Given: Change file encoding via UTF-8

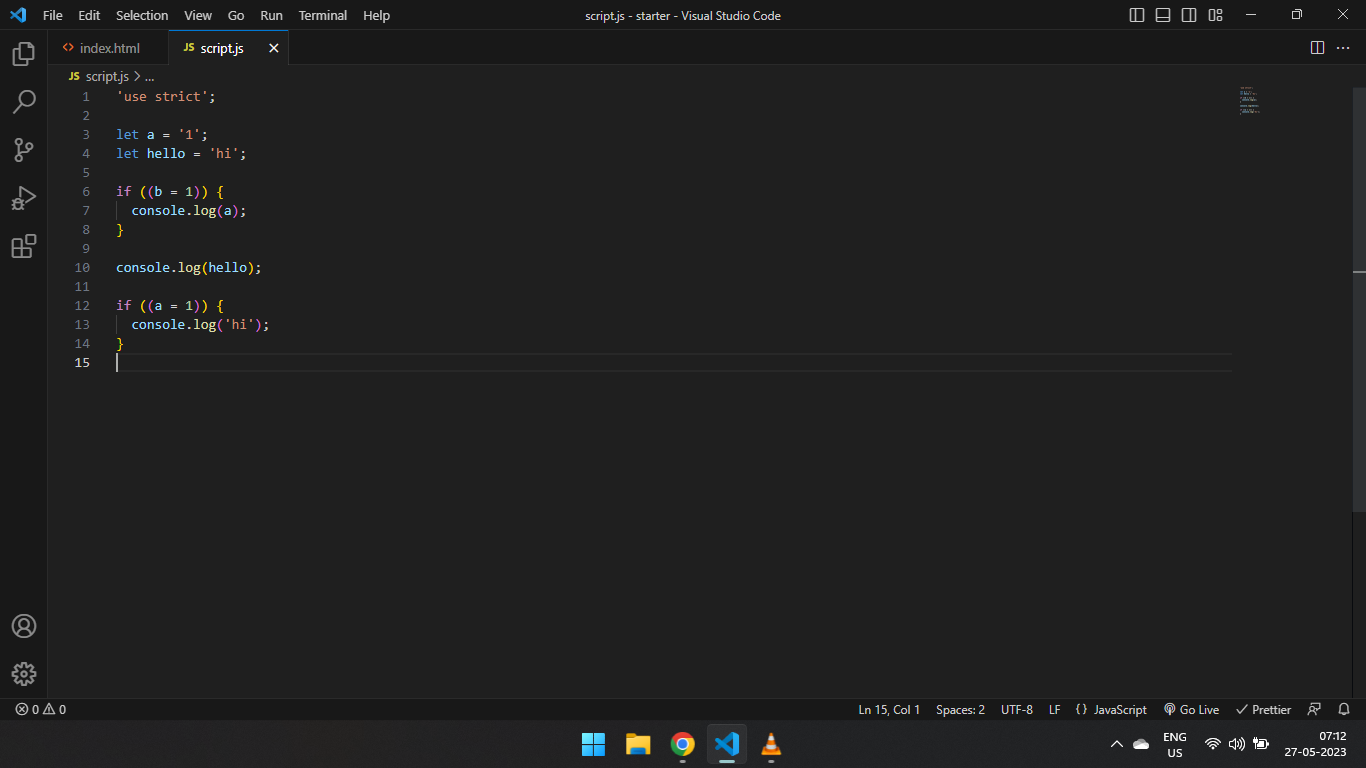Looking at the screenshot, I should pos(1017,709).
